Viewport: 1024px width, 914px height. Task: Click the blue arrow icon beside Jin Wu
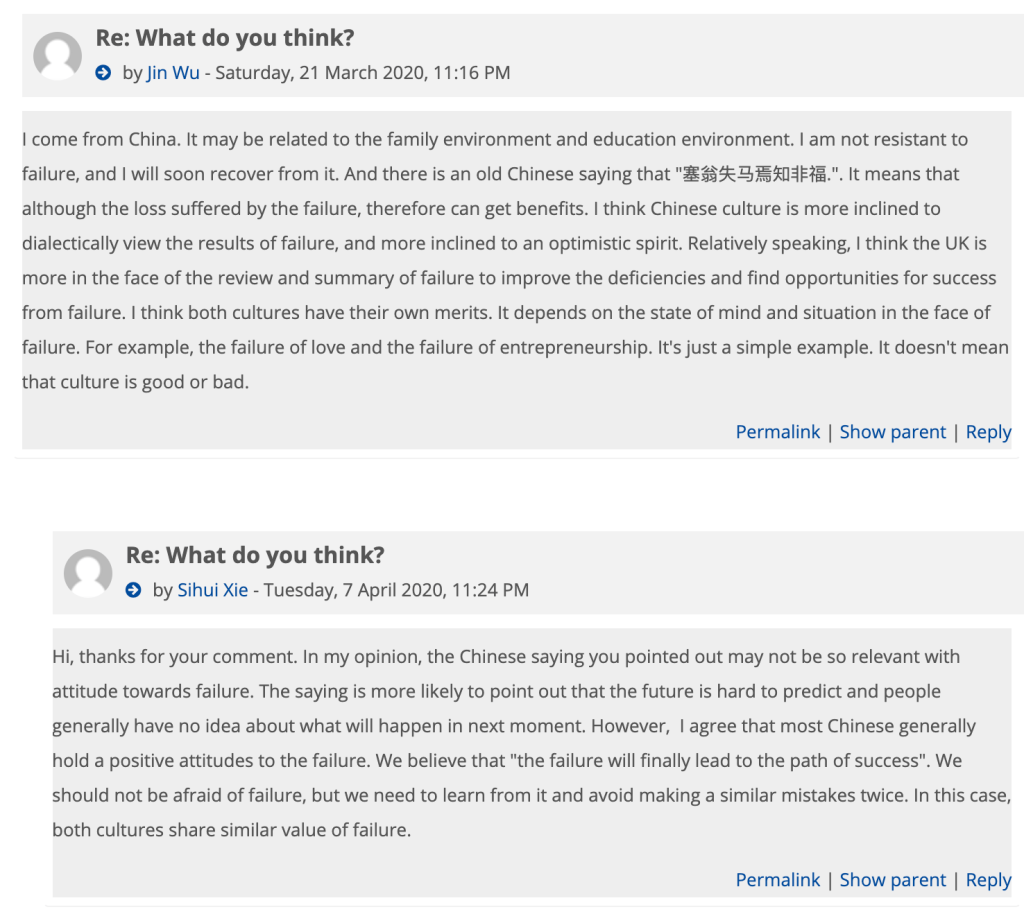pos(103,73)
